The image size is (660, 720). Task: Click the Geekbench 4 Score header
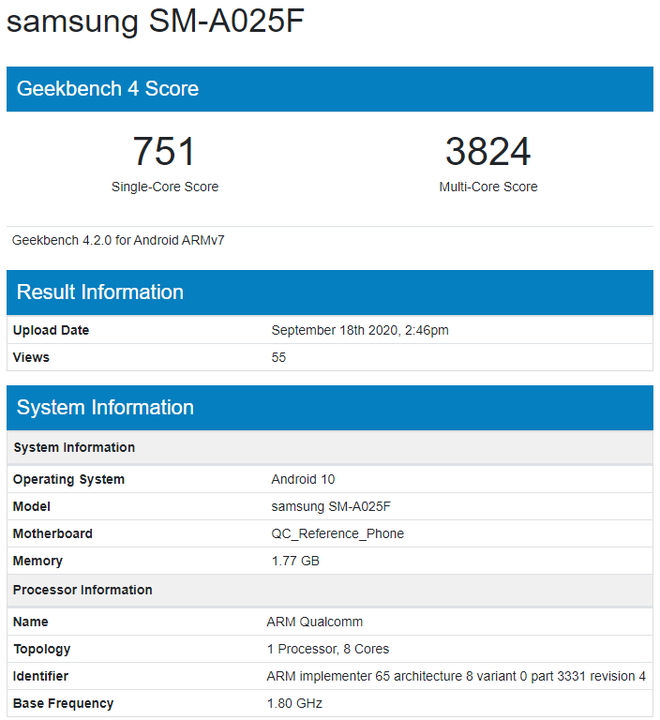(x=330, y=89)
